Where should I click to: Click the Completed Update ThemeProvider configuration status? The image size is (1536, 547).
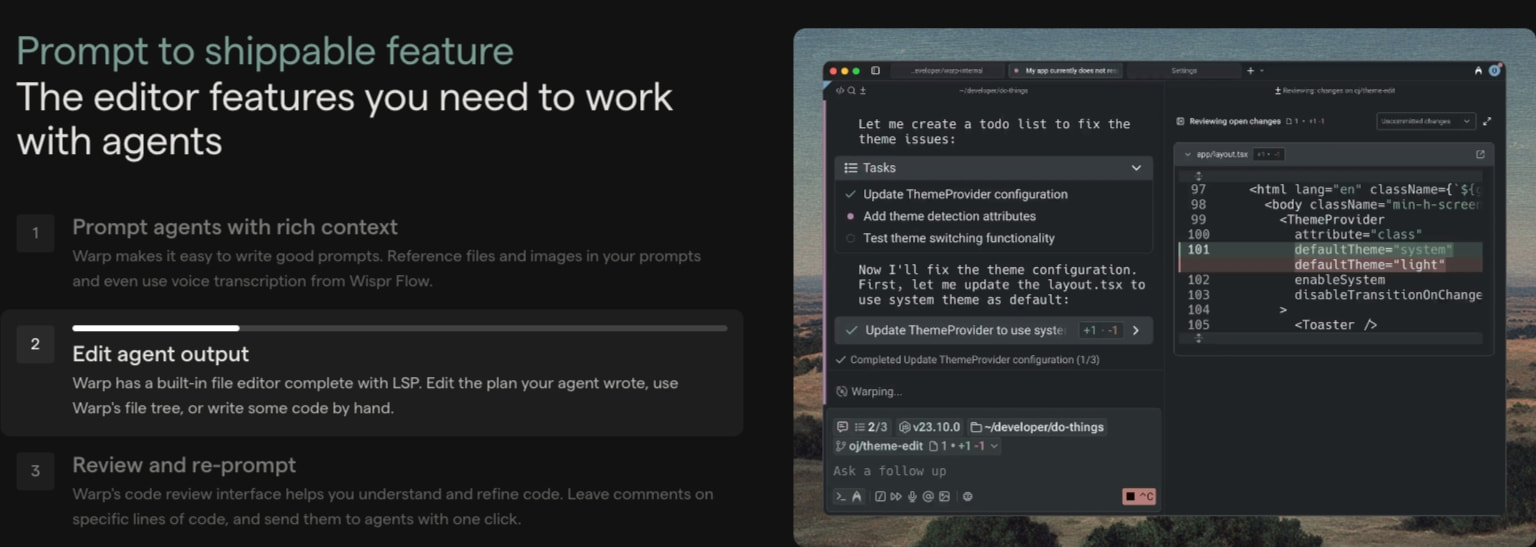click(967, 360)
